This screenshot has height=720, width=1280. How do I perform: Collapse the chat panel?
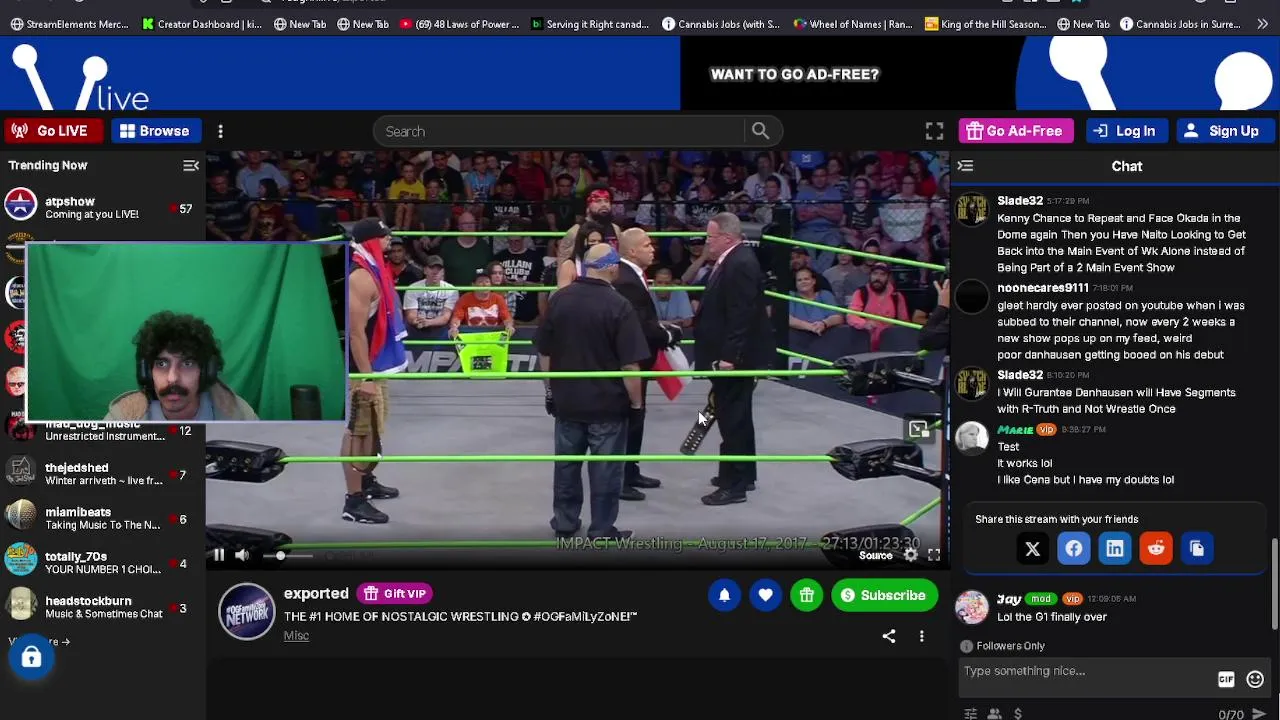click(965, 166)
